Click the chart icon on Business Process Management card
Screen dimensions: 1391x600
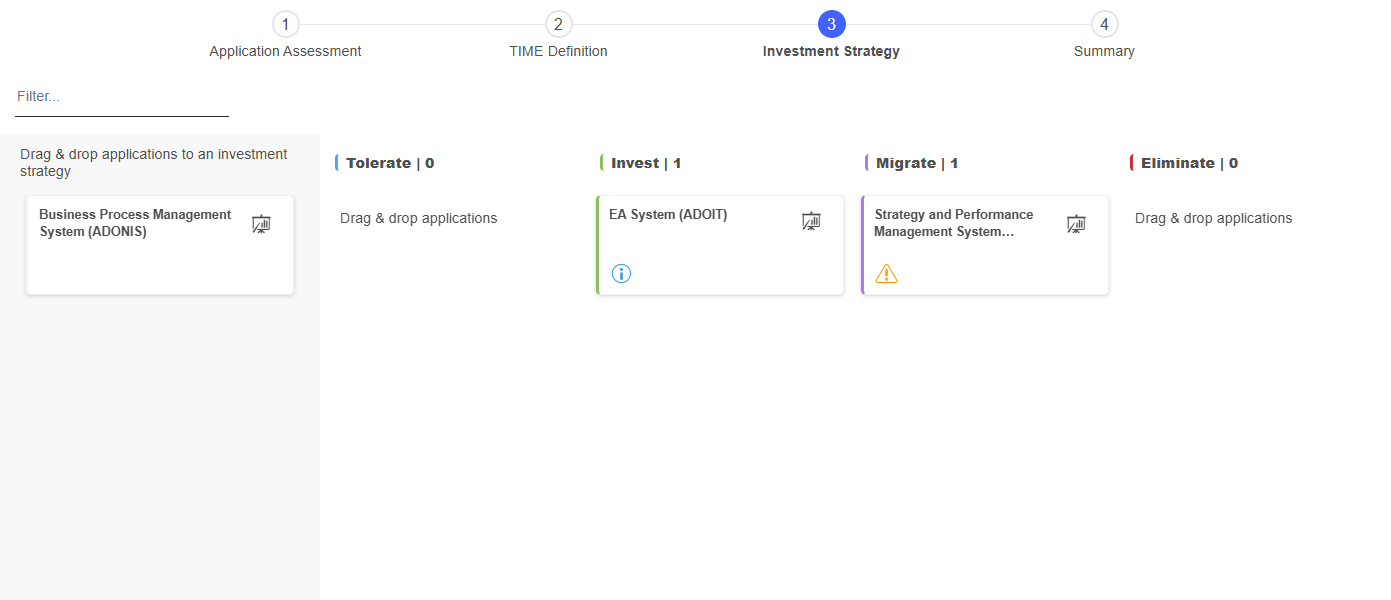(x=261, y=224)
